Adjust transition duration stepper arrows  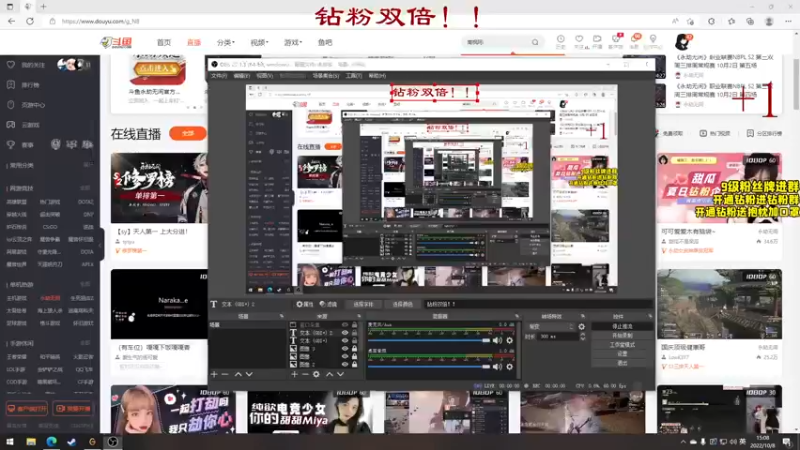[583, 337]
